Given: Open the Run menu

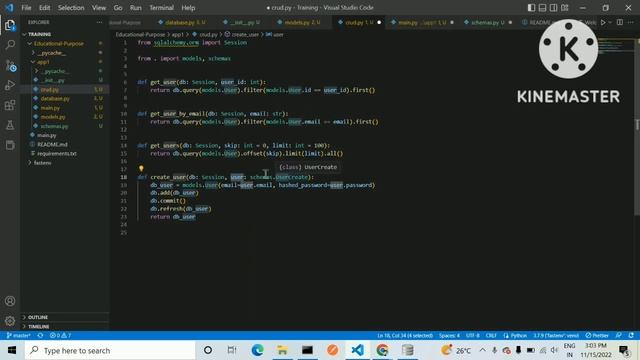Looking at the screenshot, I should click(x=136, y=8).
